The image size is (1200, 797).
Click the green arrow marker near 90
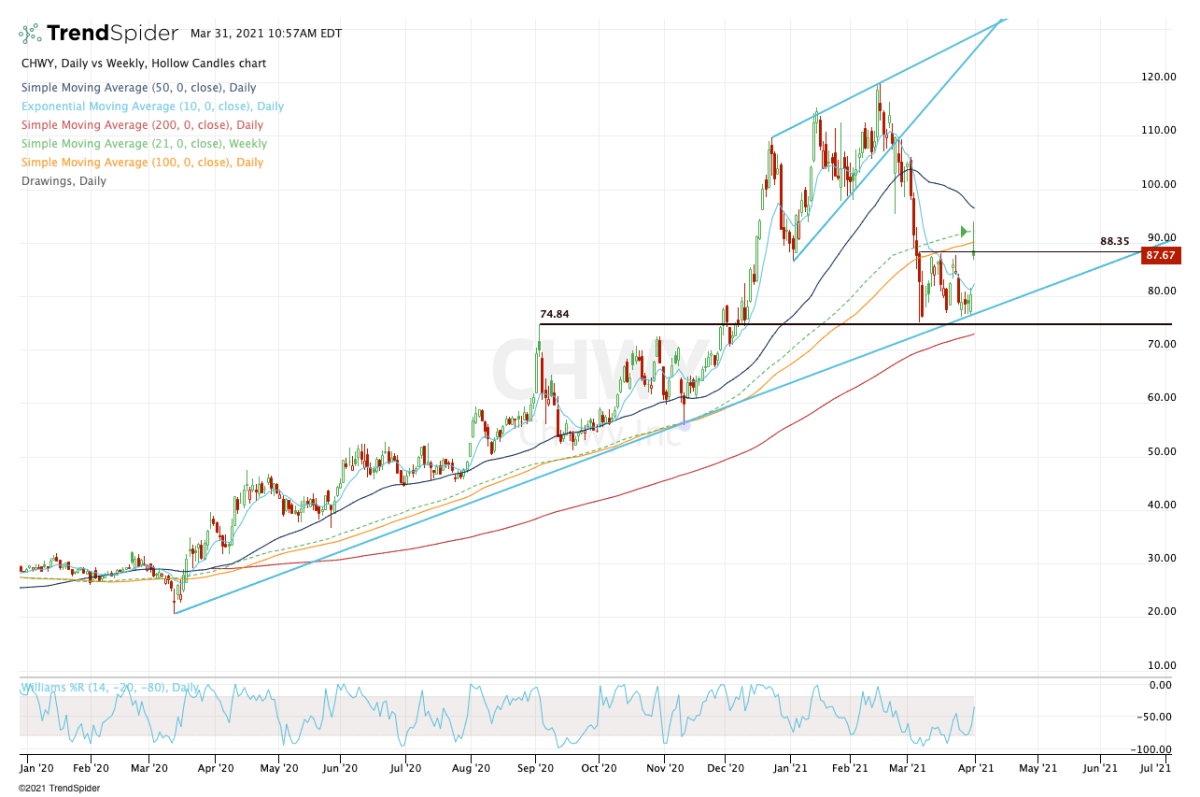(x=965, y=231)
